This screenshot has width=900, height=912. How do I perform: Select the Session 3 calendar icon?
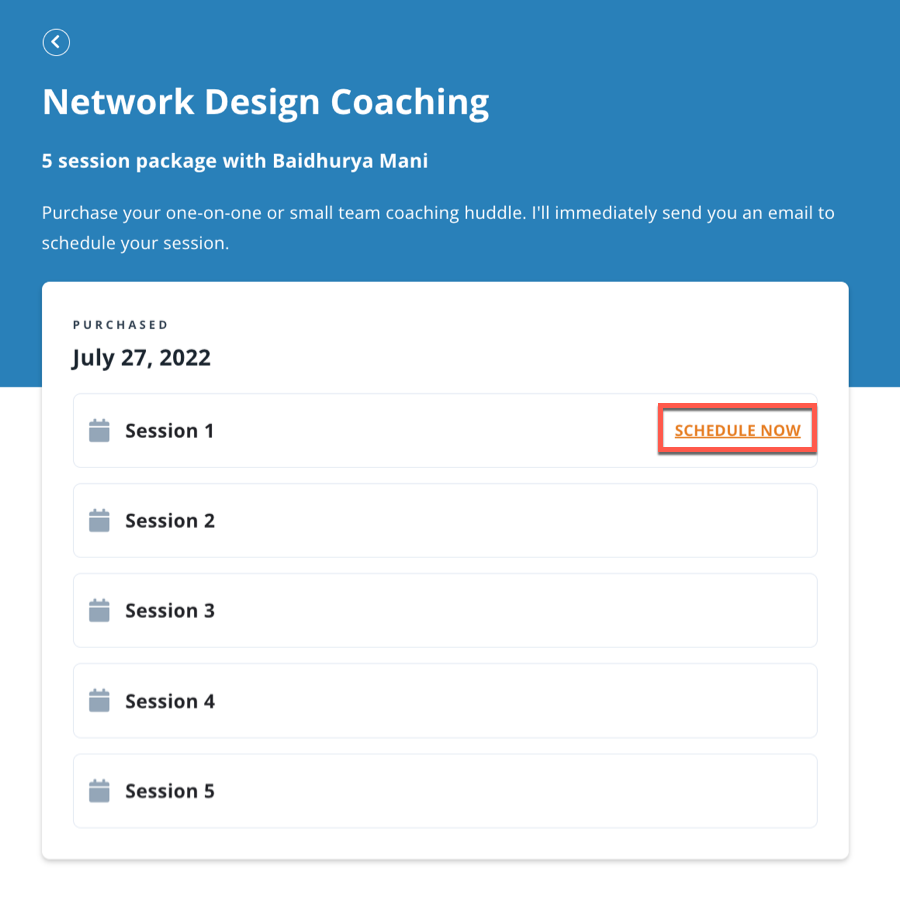(99, 611)
